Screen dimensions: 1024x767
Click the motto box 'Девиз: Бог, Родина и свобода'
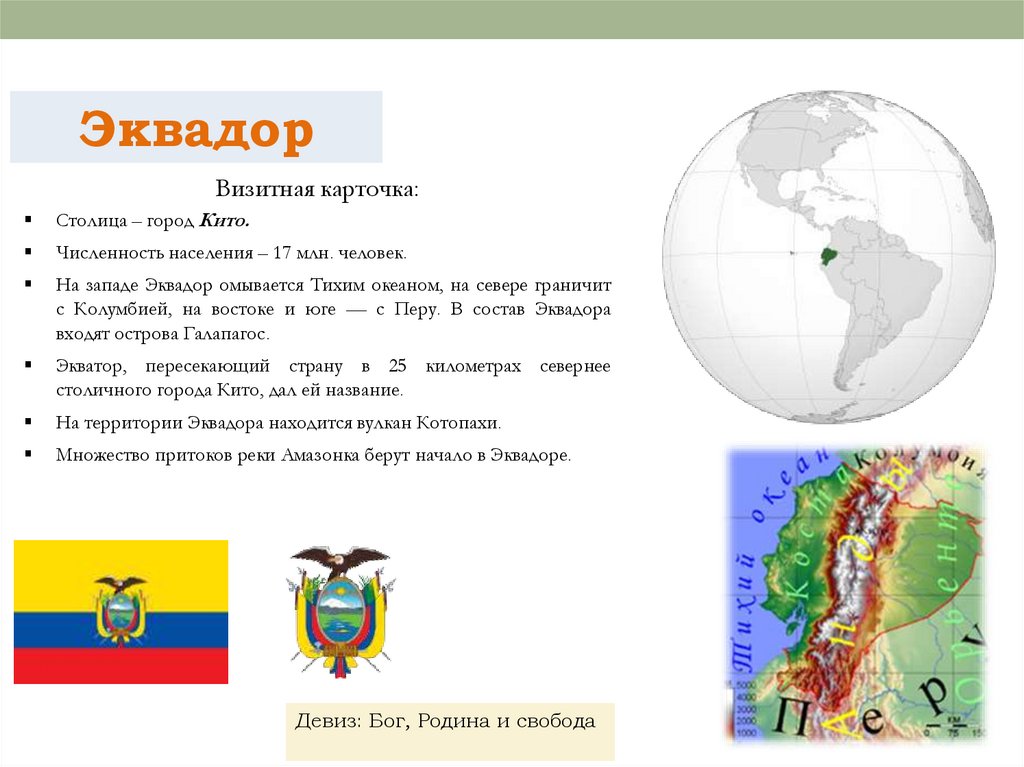point(450,731)
